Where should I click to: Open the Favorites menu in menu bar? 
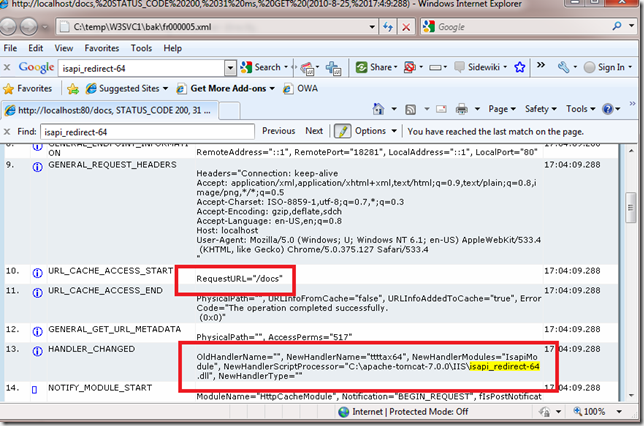[x=103, y=47]
